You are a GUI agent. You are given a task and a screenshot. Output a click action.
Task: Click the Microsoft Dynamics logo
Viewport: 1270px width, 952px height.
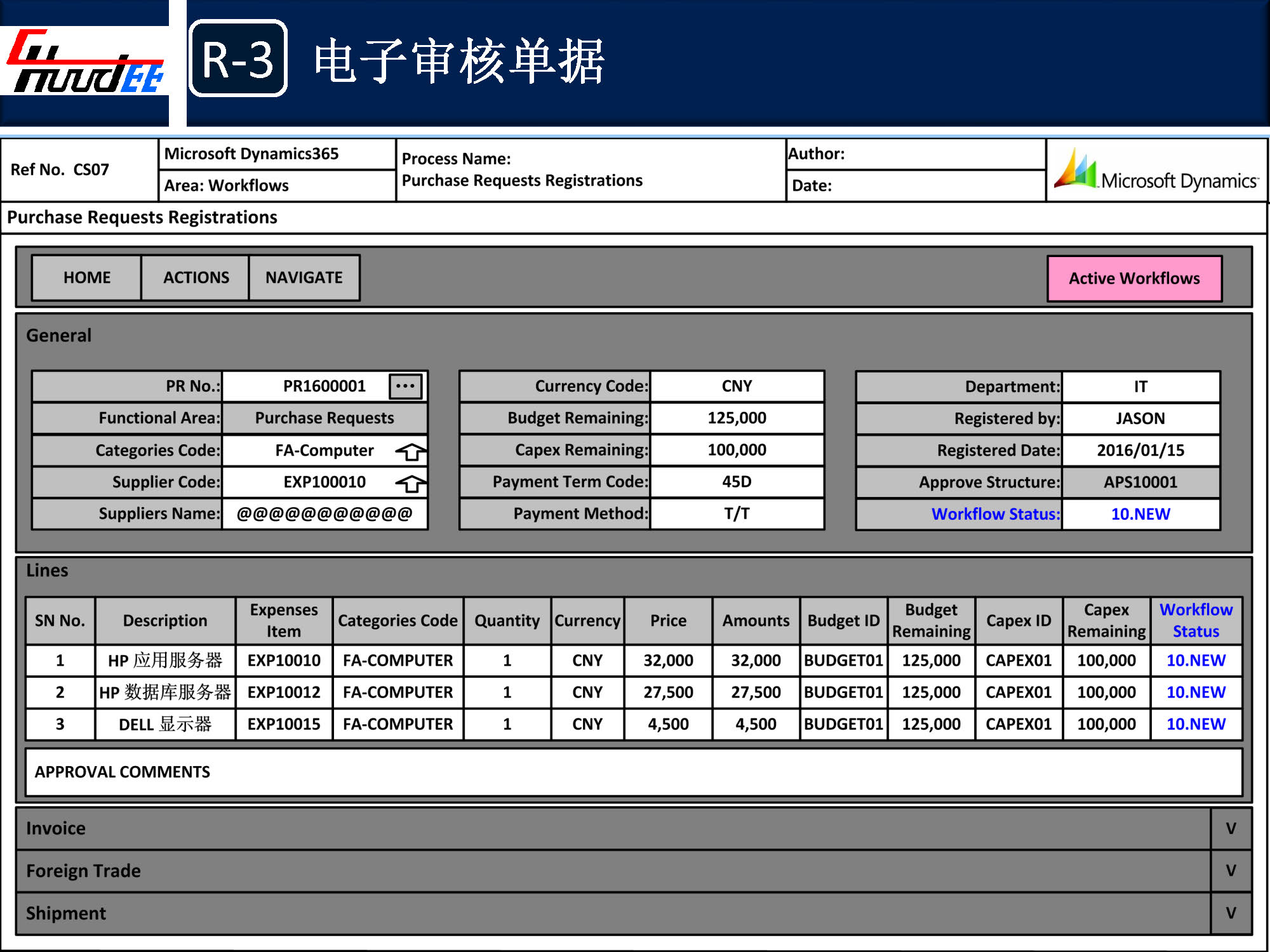point(1156,171)
